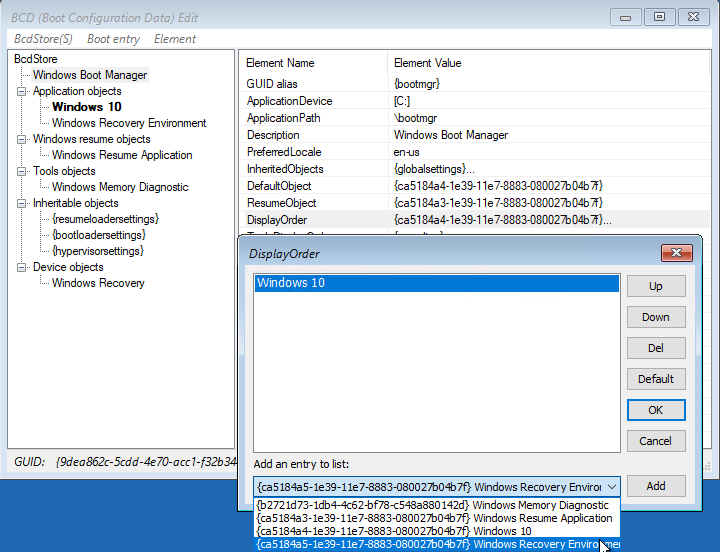
Task: Click the Up button in DisplayOrder
Action: click(656, 286)
